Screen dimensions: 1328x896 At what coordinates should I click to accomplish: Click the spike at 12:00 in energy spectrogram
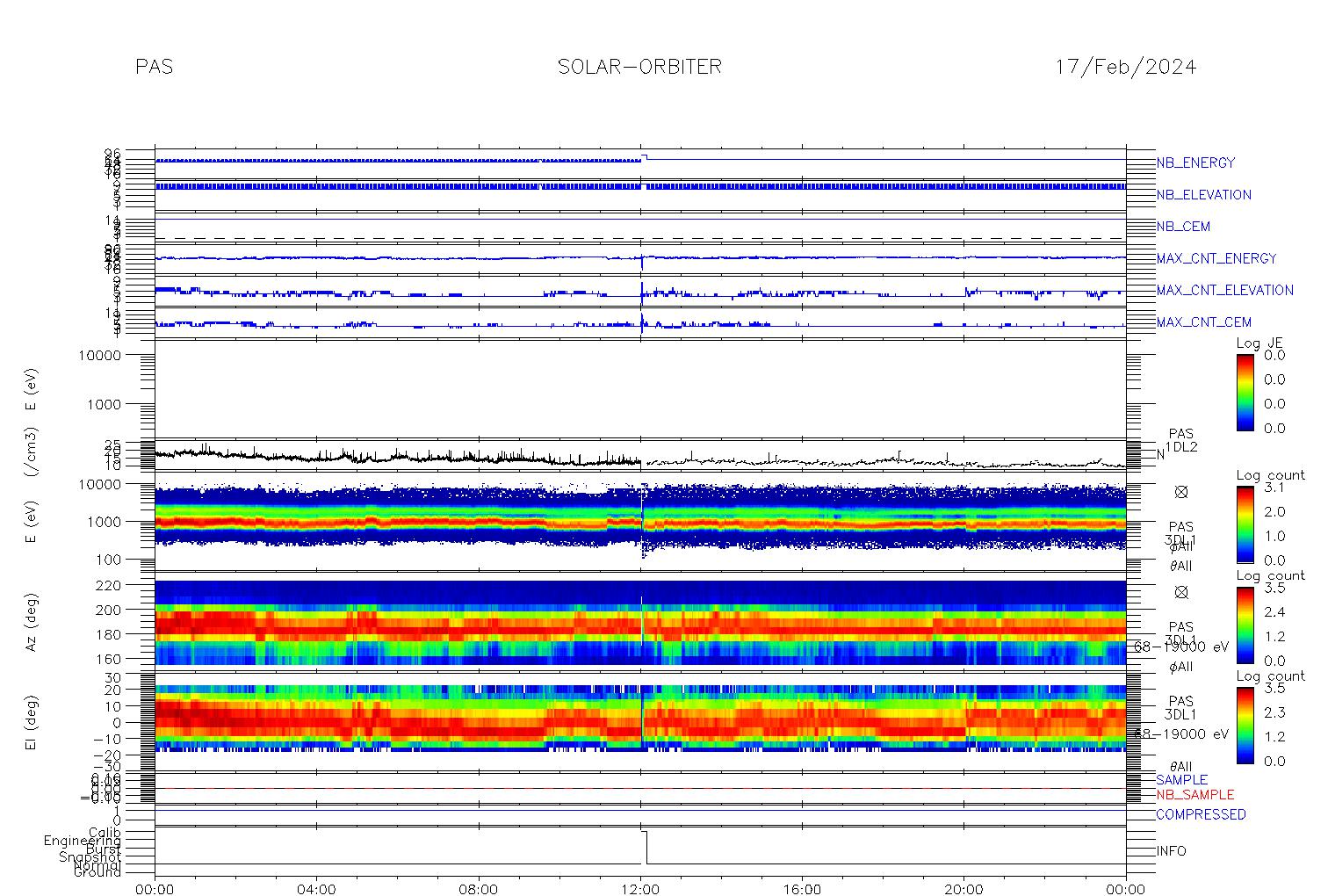[x=643, y=523]
